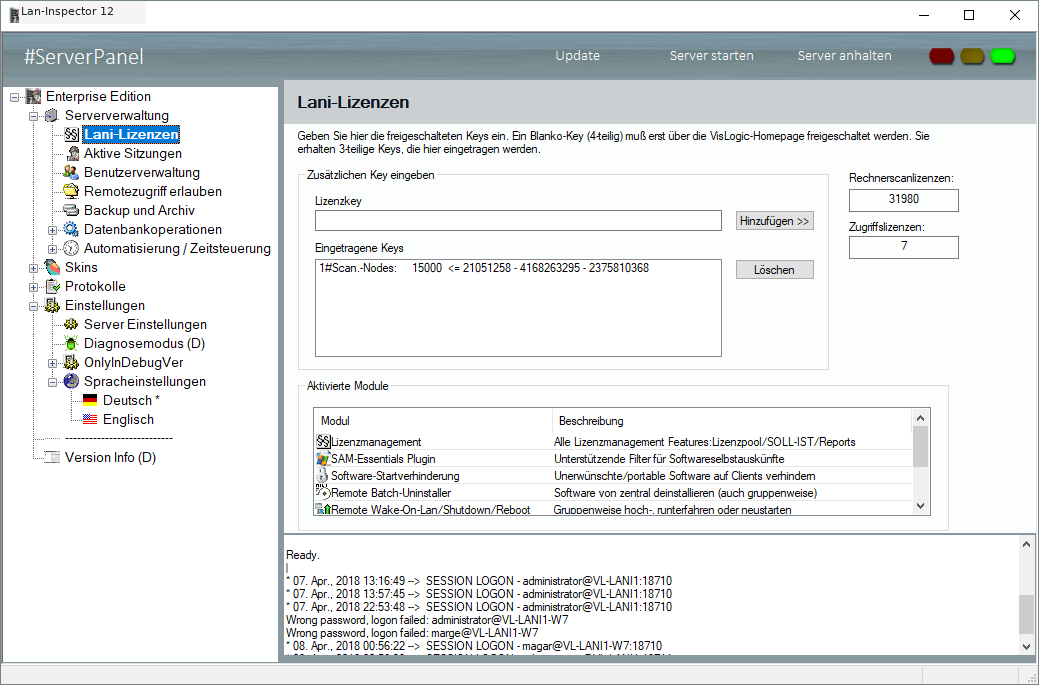The width and height of the screenshot is (1039, 685).
Task: Click the module list scroll-up arrow
Action: point(920,417)
